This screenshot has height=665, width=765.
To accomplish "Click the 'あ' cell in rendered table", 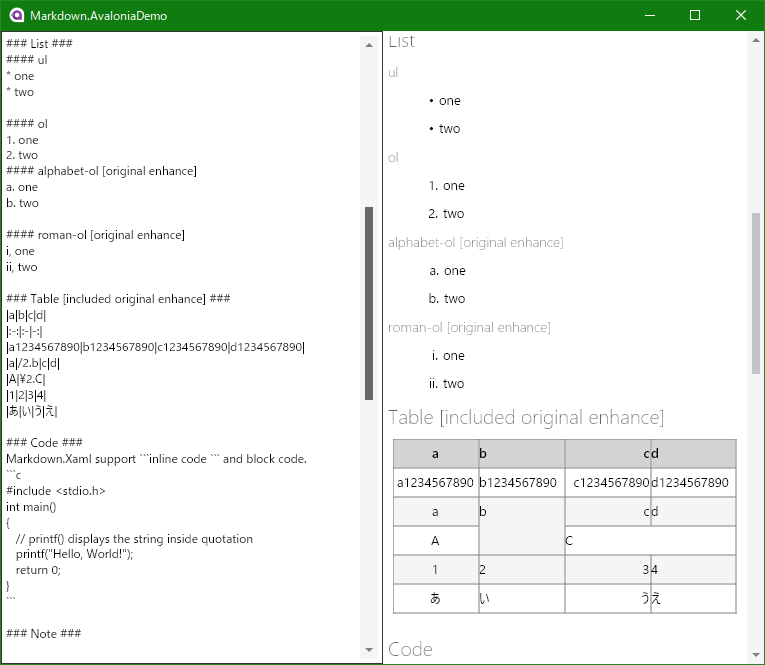I will tap(435, 599).
